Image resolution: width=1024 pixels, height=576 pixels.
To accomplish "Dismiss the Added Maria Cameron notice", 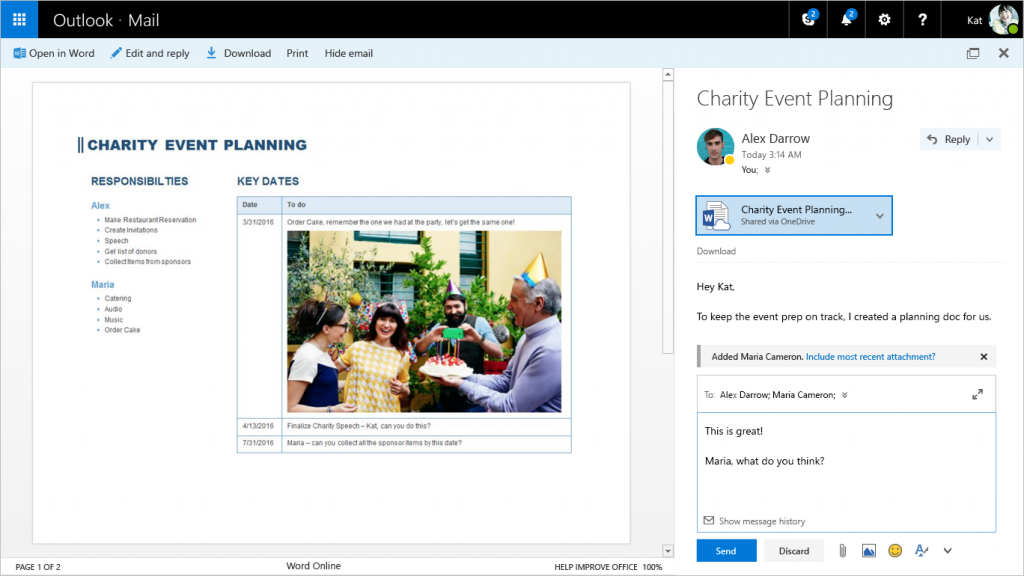I will point(983,356).
